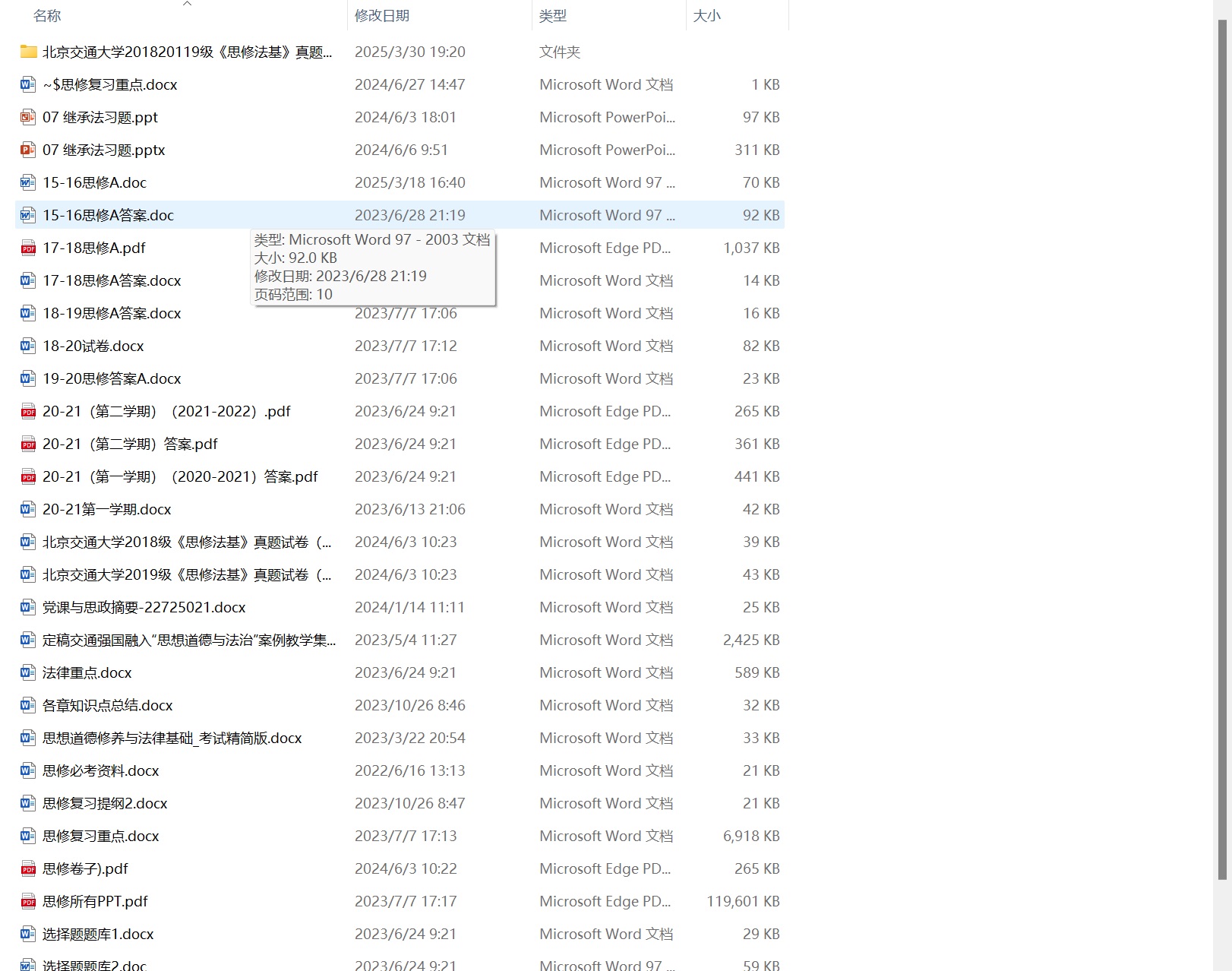This screenshot has height=971, width=1232.
Task: Select 思想道德修养与法律基础_考试精简版.docx file name
Action: tap(172, 738)
